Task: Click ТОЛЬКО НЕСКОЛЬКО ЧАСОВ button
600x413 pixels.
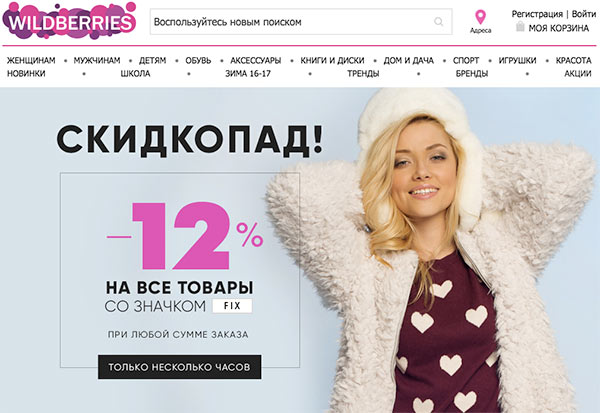Action: point(179,367)
